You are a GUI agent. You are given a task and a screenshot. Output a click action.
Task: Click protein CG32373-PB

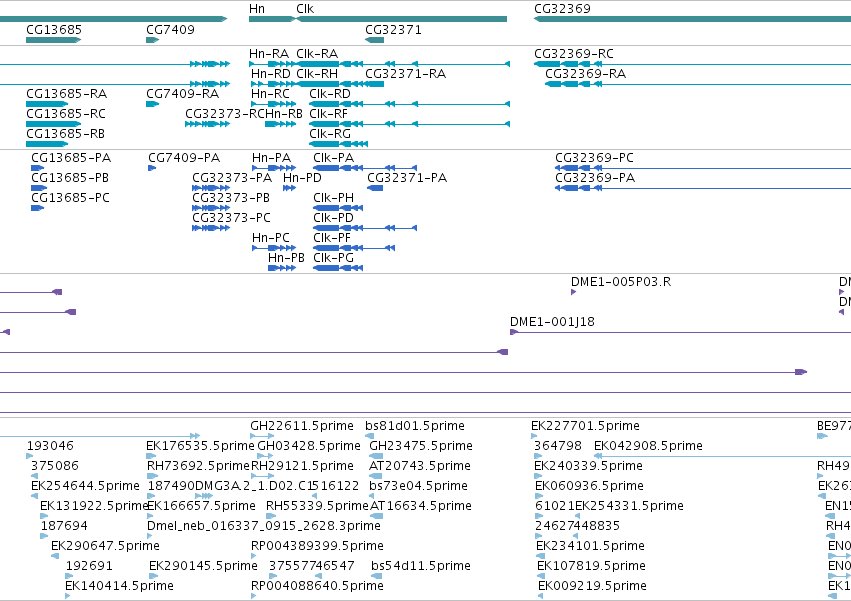(231, 198)
